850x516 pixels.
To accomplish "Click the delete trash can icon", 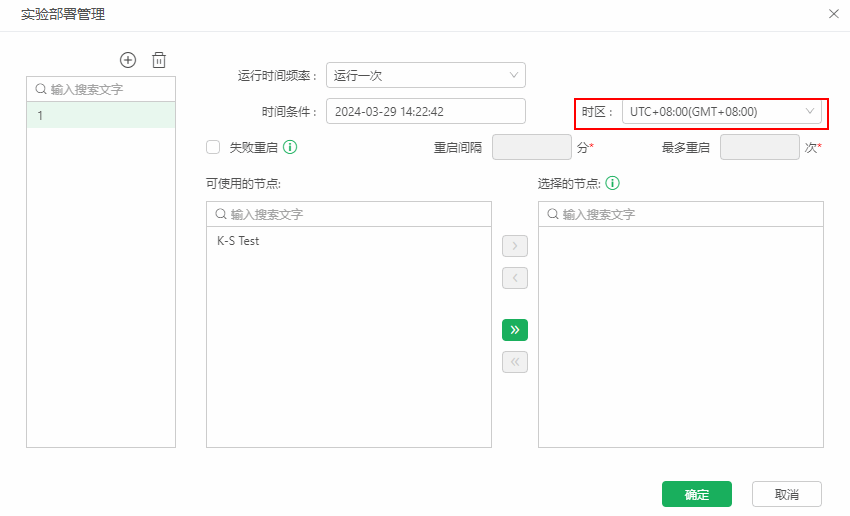I will 158,60.
